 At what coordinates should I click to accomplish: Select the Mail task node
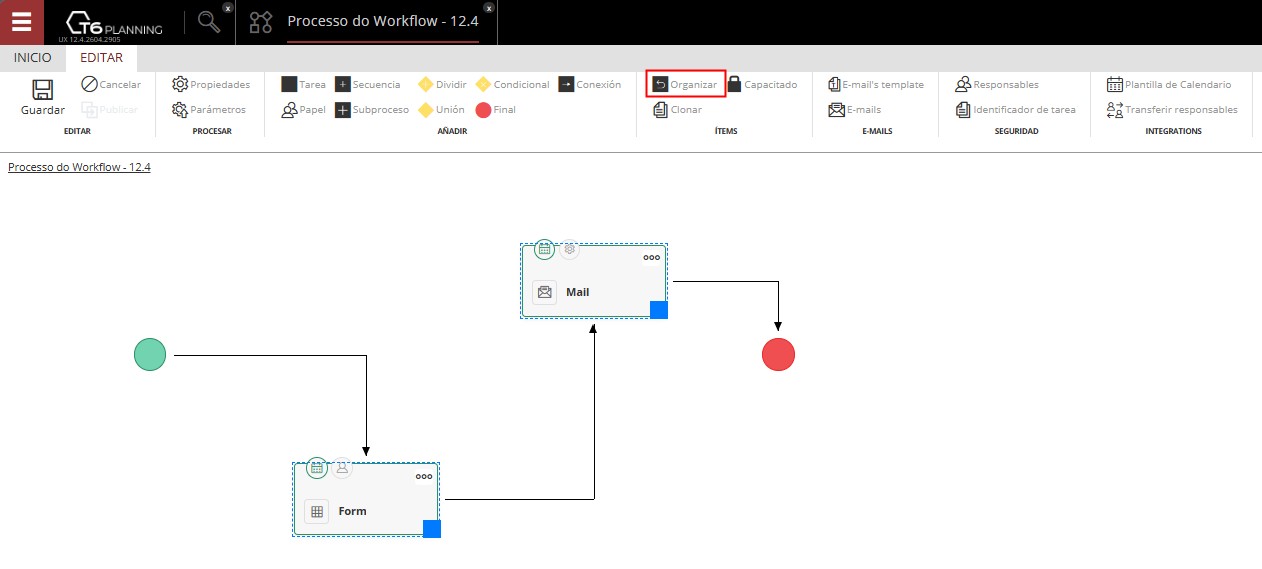(594, 282)
